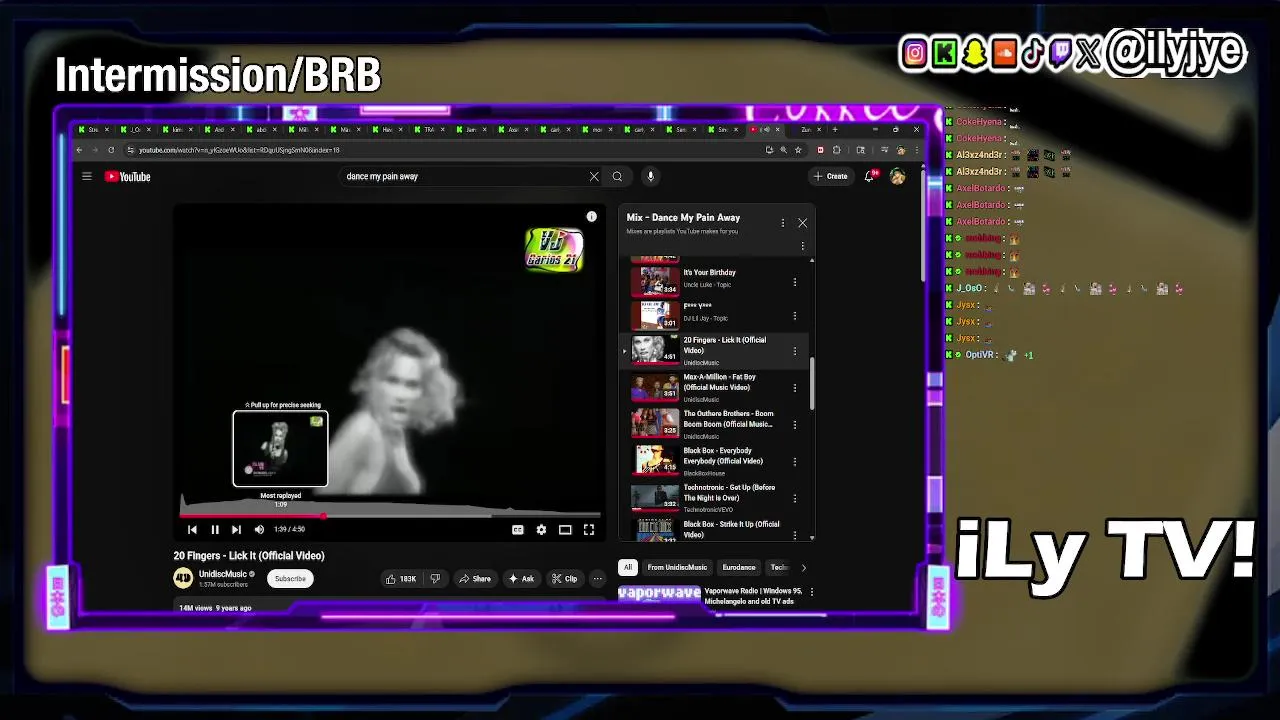1280x720 pixels.
Task: Show more filter chips with right arrow
Action: 803,568
